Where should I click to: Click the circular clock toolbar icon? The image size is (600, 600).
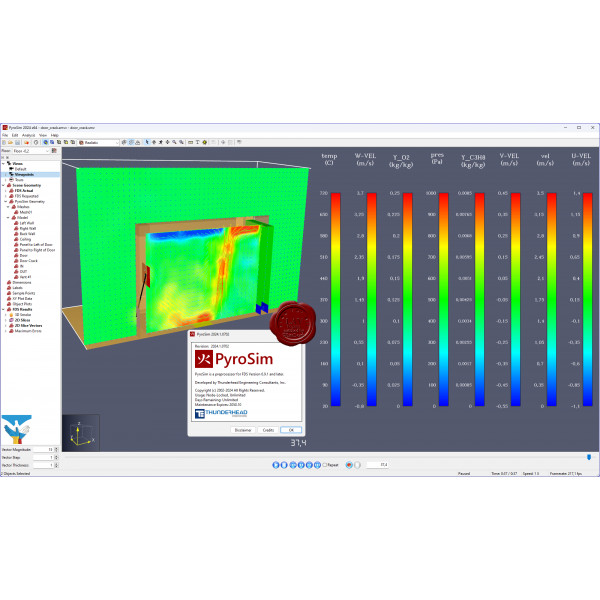coord(36,142)
